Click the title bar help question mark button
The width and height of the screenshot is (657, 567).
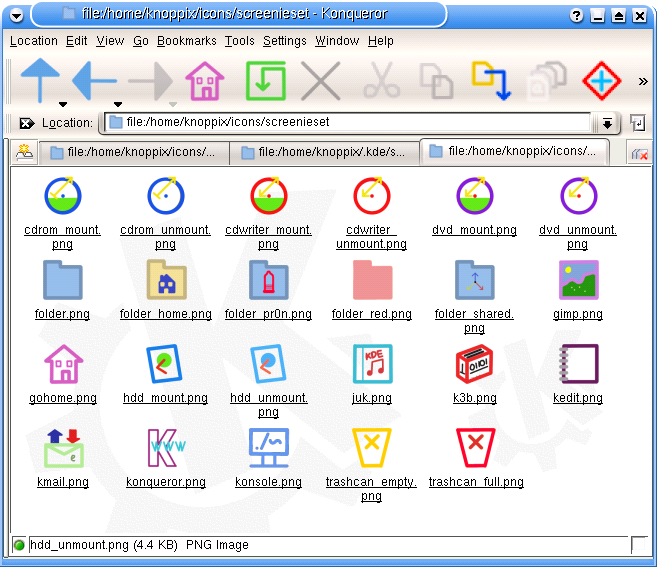[x=577, y=16]
